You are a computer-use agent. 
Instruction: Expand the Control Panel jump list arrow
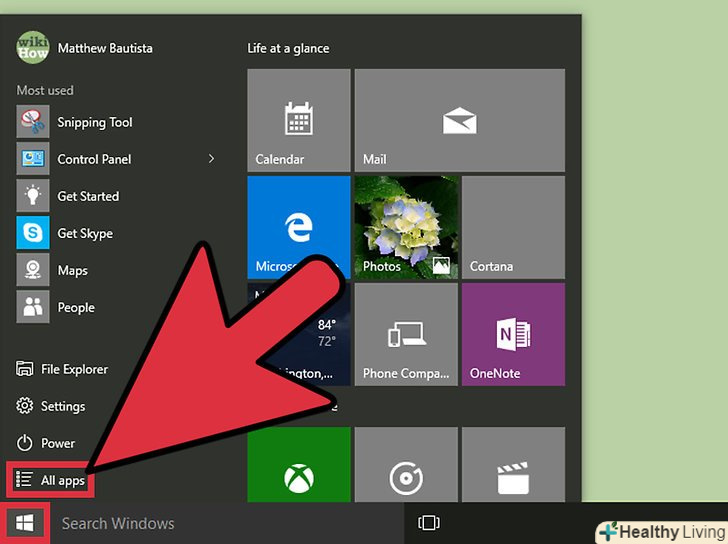212,159
